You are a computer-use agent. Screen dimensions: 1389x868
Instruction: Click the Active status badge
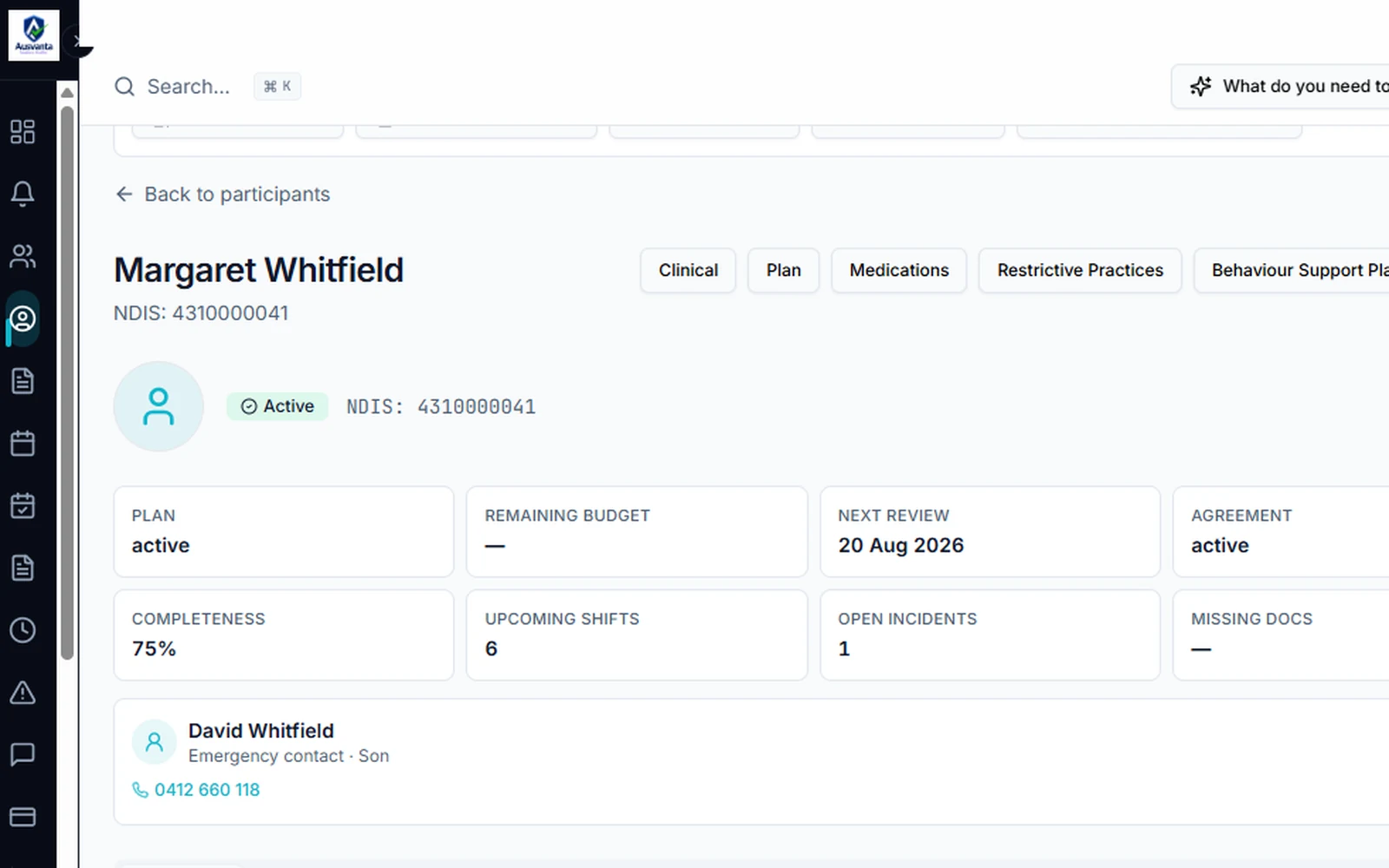[x=278, y=406]
